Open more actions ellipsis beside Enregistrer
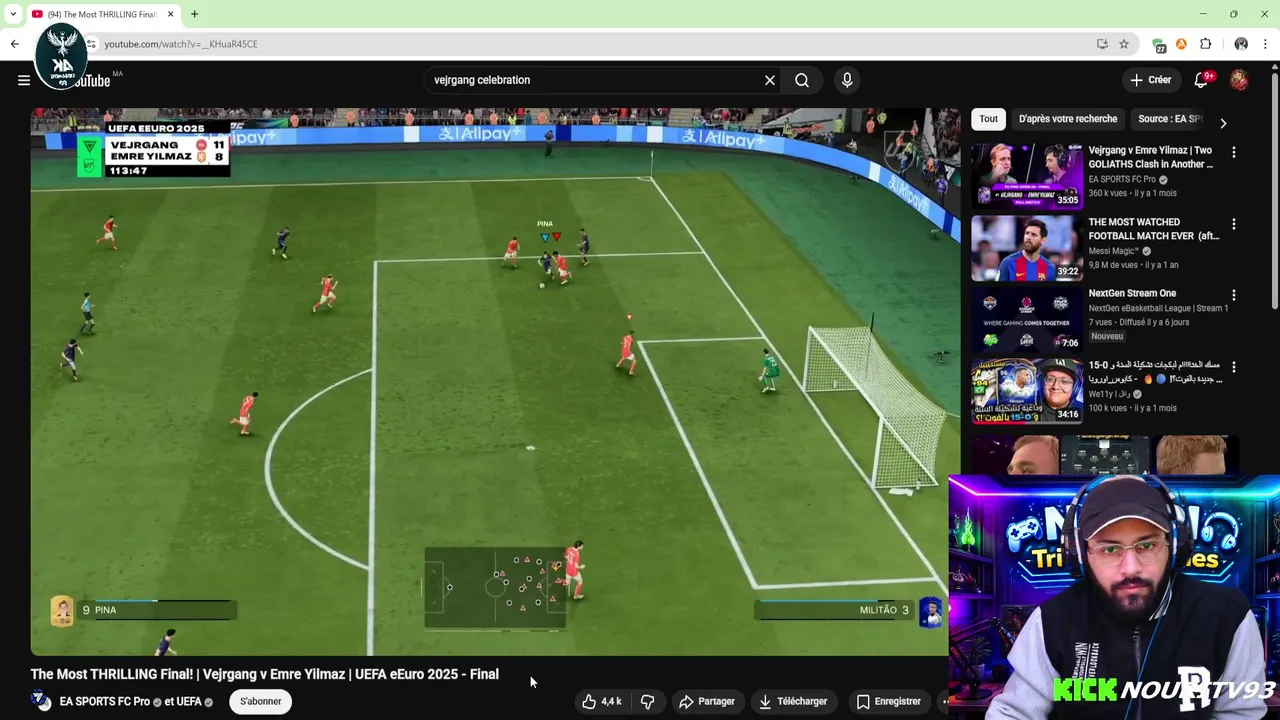 944,701
